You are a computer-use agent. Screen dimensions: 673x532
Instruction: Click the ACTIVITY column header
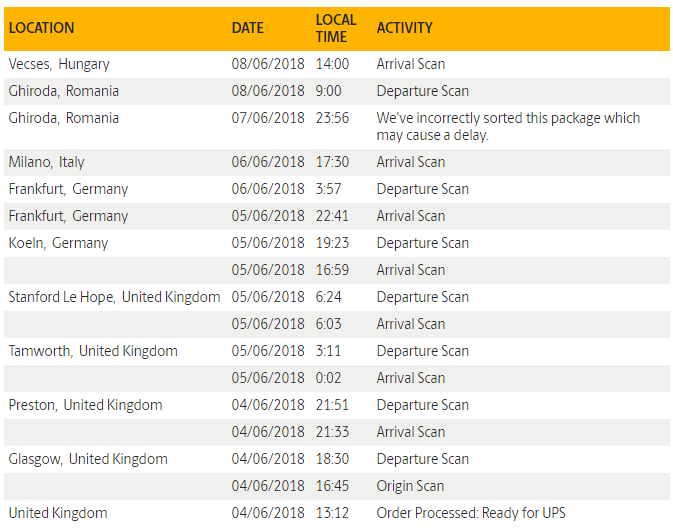coord(404,28)
